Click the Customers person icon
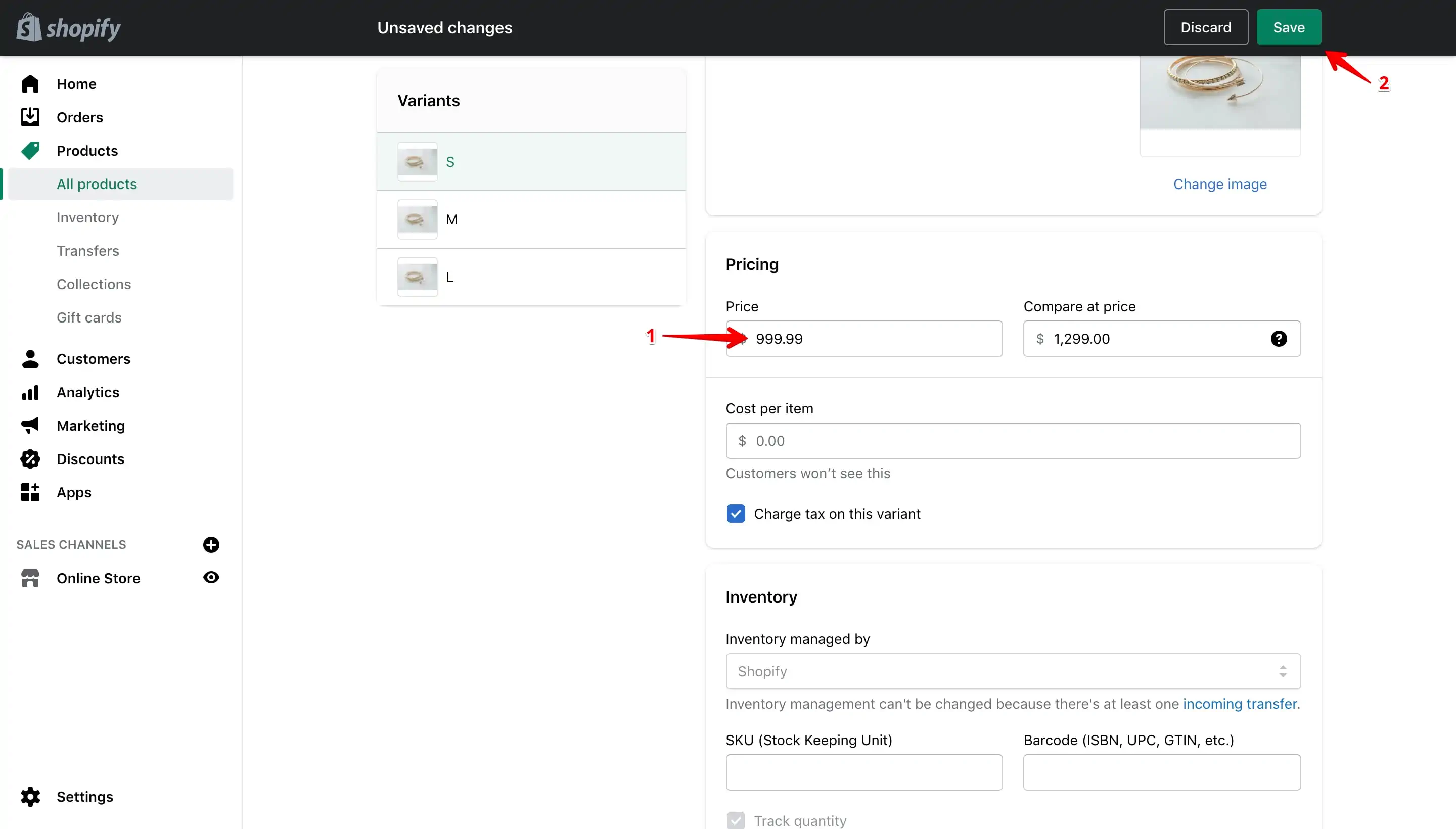Viewport: 1456px width, 829px height. [30, 359]
